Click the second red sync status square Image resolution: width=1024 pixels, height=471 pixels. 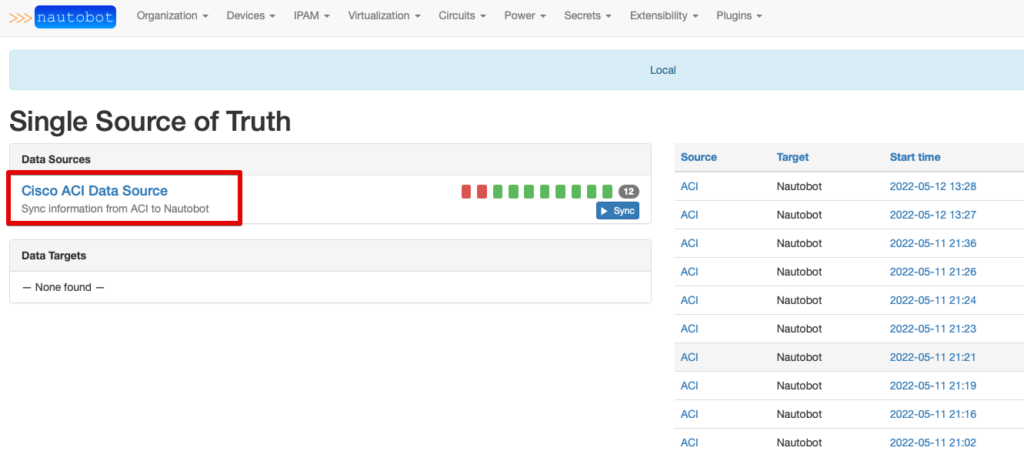tap(482, 191)
